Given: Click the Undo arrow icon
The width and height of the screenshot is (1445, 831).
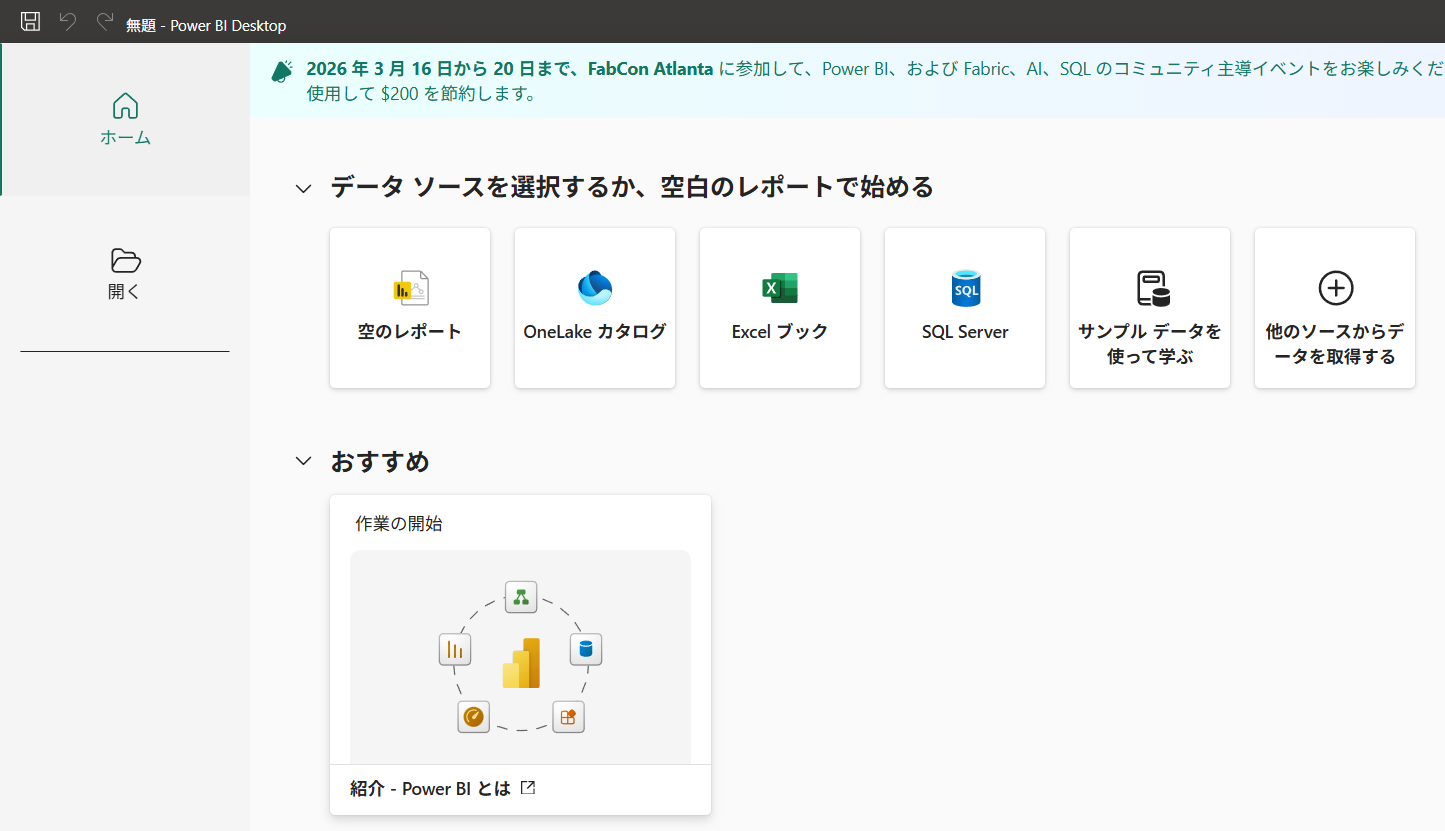Looking at the screenshot, I should point(68,22).
